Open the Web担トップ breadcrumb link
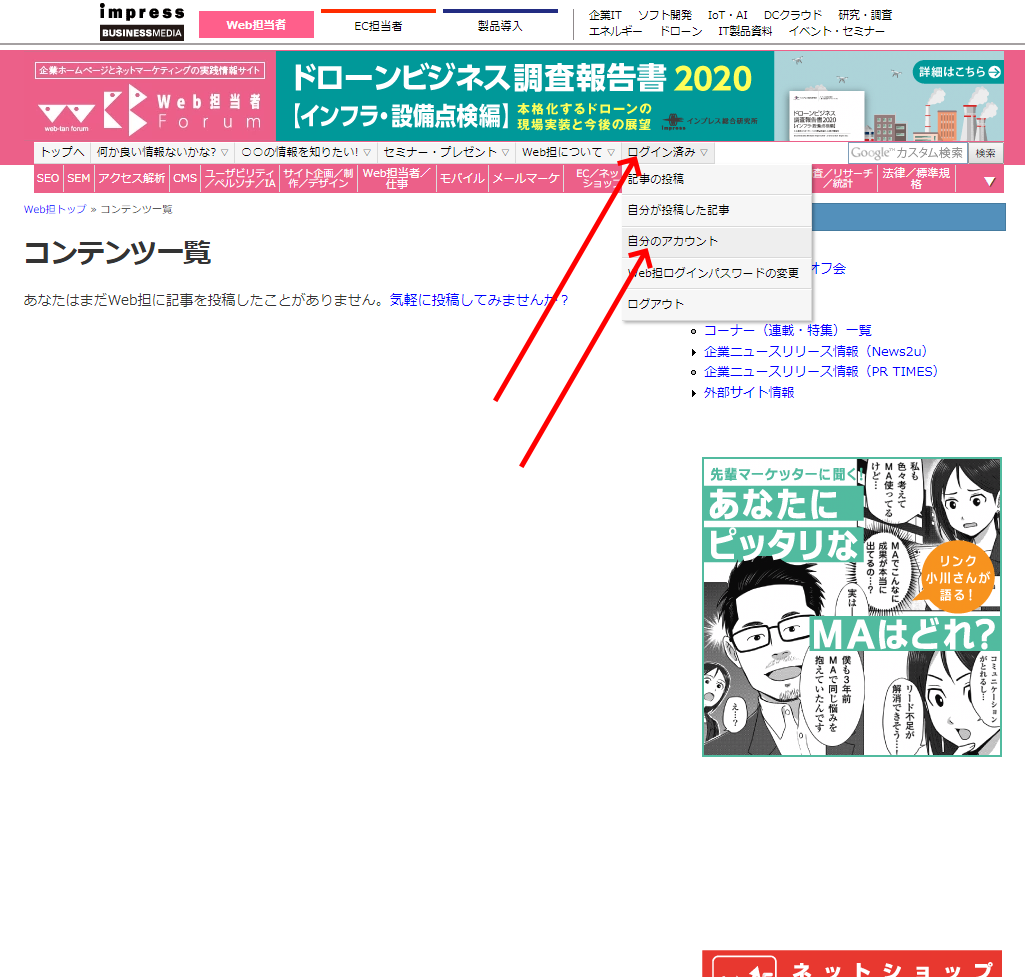The width and height of the screenshot is (1025, 977). (x=55, y=209)
